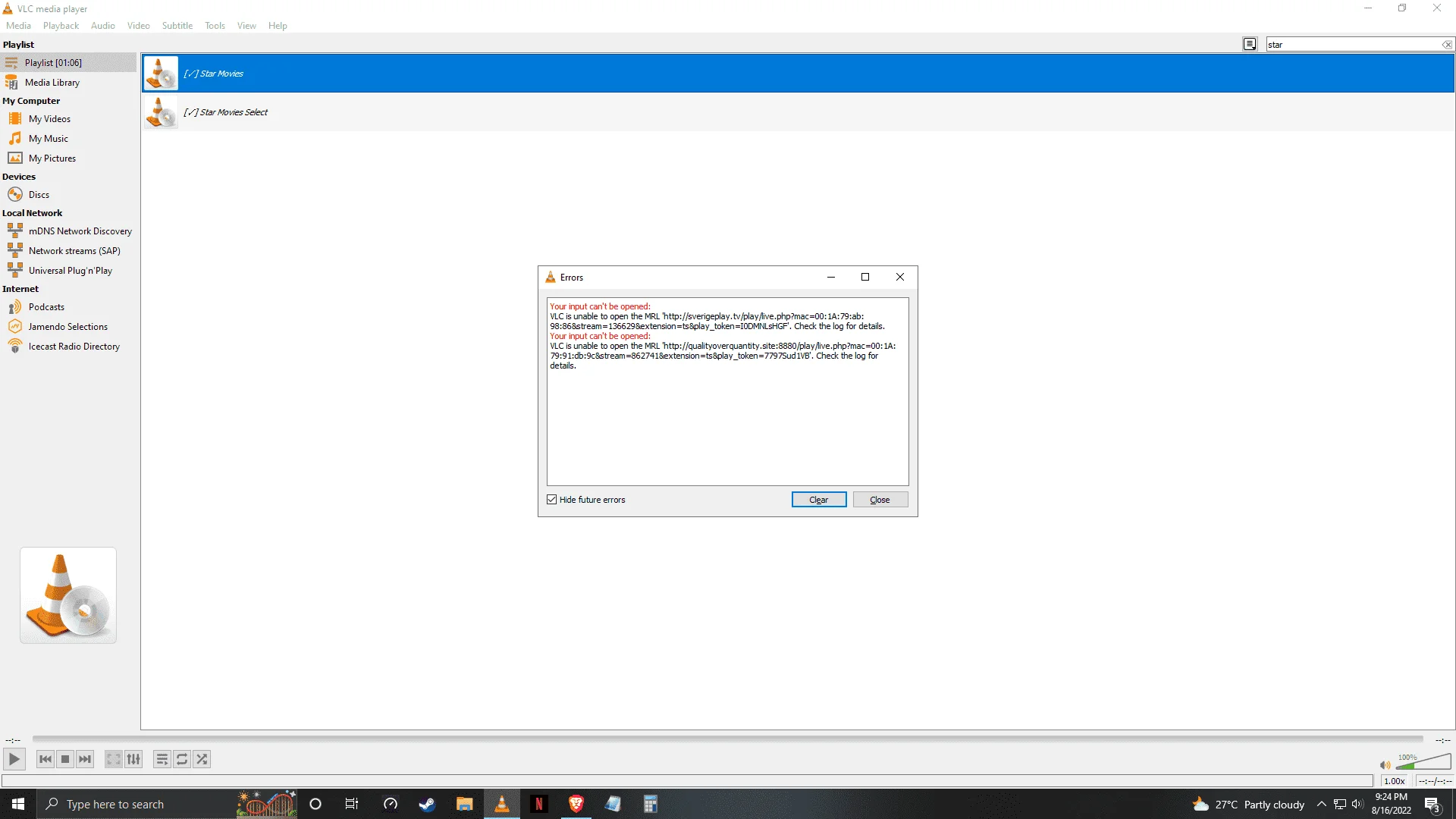Open the notification center icon
Image resolution: width=1456 pixels, height=819 pixels.
(x=1432, y=805)
